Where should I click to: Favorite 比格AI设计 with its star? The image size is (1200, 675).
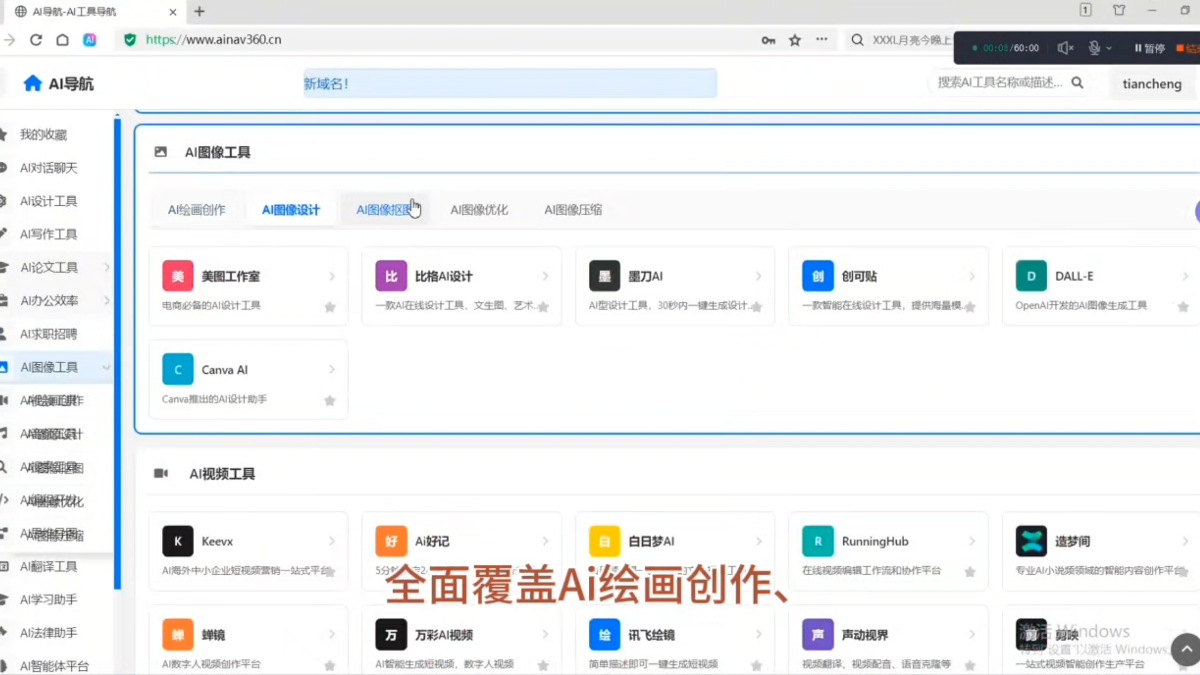[543, 307]
